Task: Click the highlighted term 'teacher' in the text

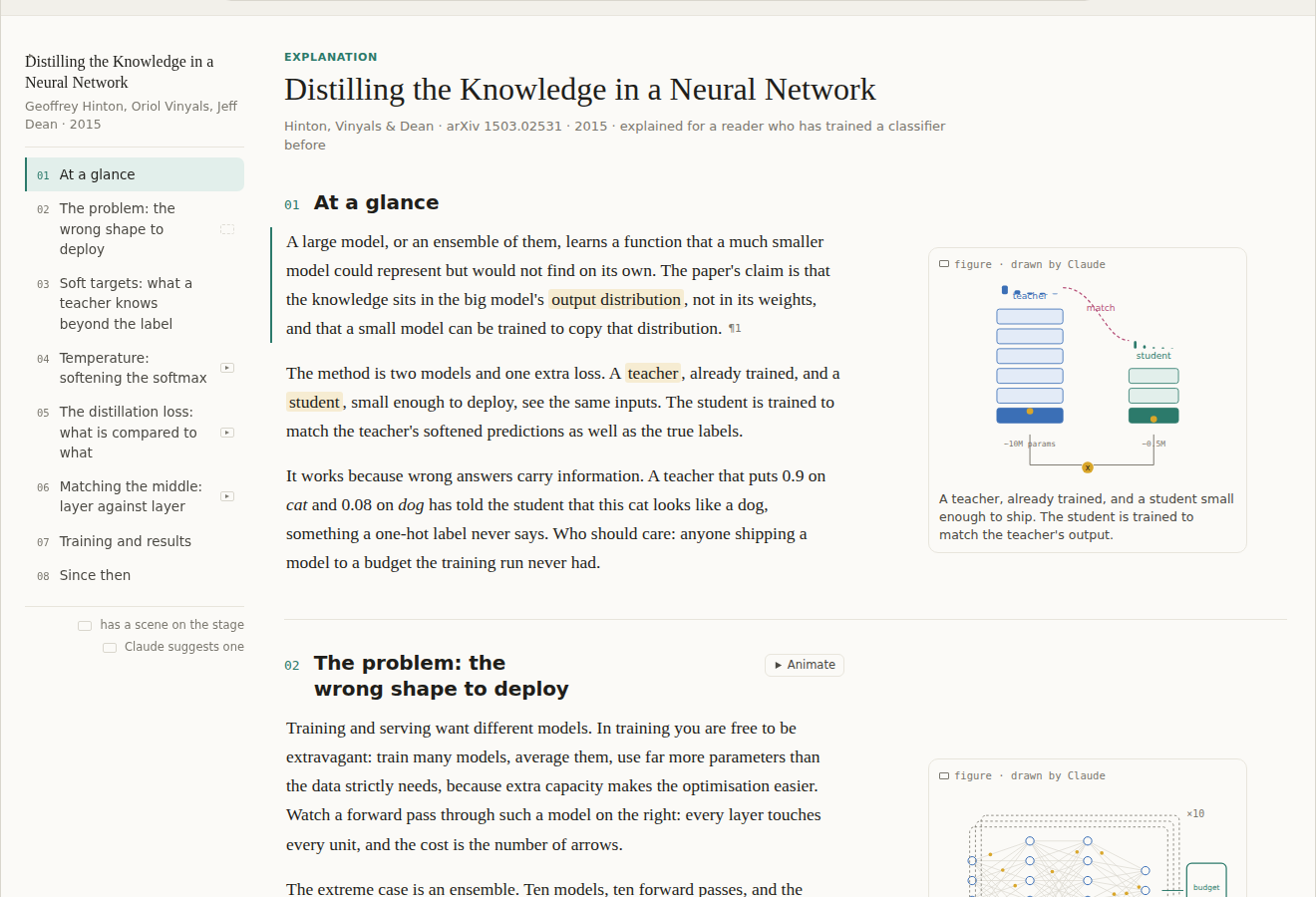Action: [653, 374]
